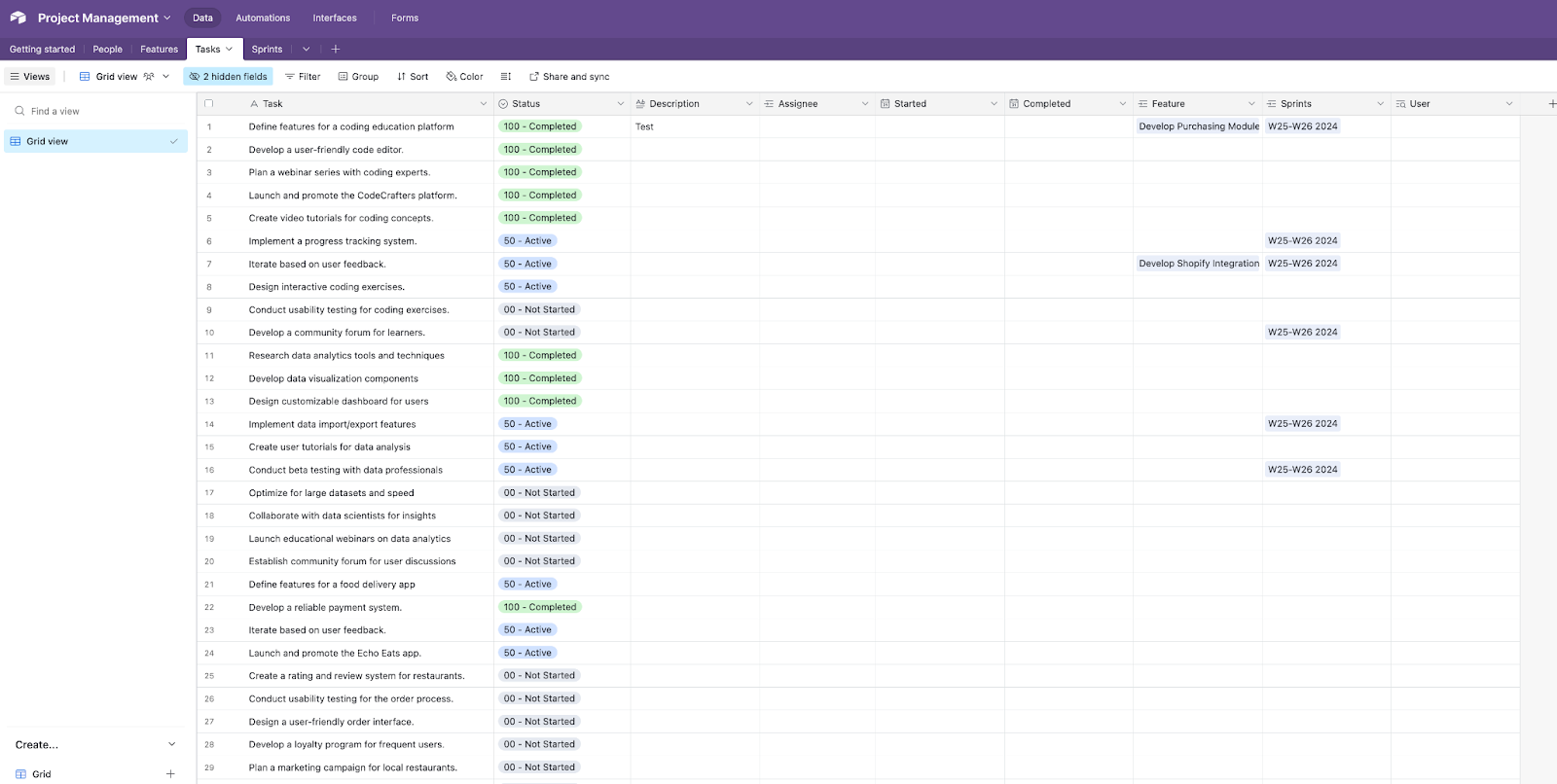The width and height of the screenshot is (1557, 784).
Task: Click the Completed field calendar icon
Action: click(1014, 104)
